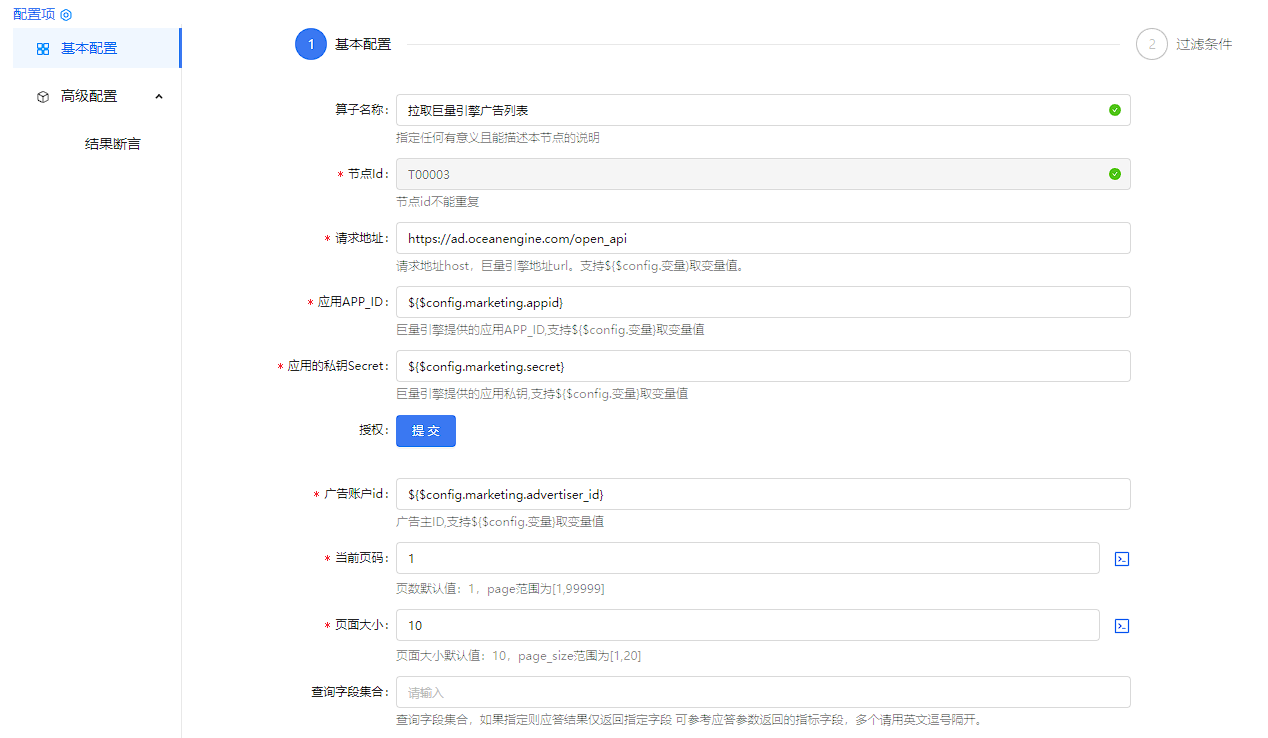Click the green check in 算子名称 field

click(1114, 110)
